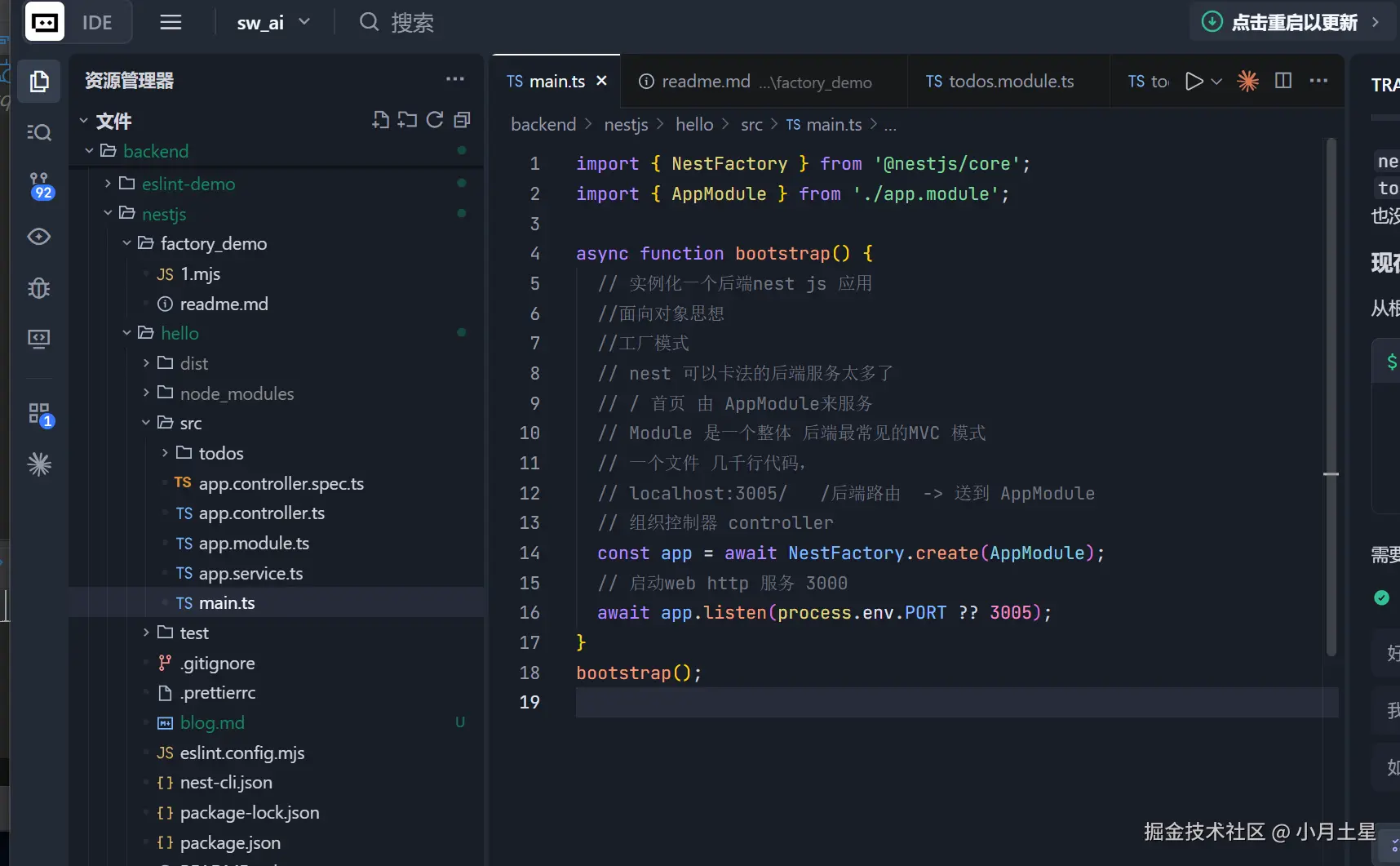Collapse the factory_demo folder
The height and width of the screenshot is (866, 1400).
coord(127,243)
